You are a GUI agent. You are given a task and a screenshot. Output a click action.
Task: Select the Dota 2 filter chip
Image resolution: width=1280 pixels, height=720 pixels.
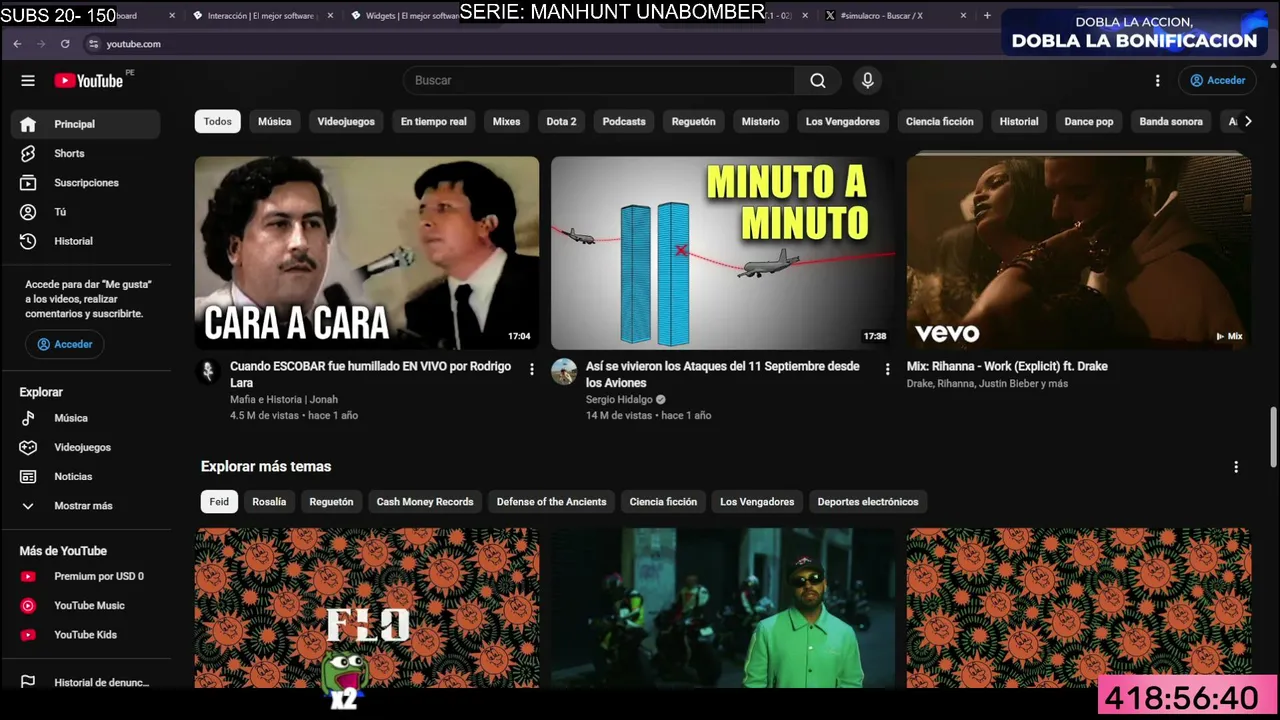pos(561,122)
